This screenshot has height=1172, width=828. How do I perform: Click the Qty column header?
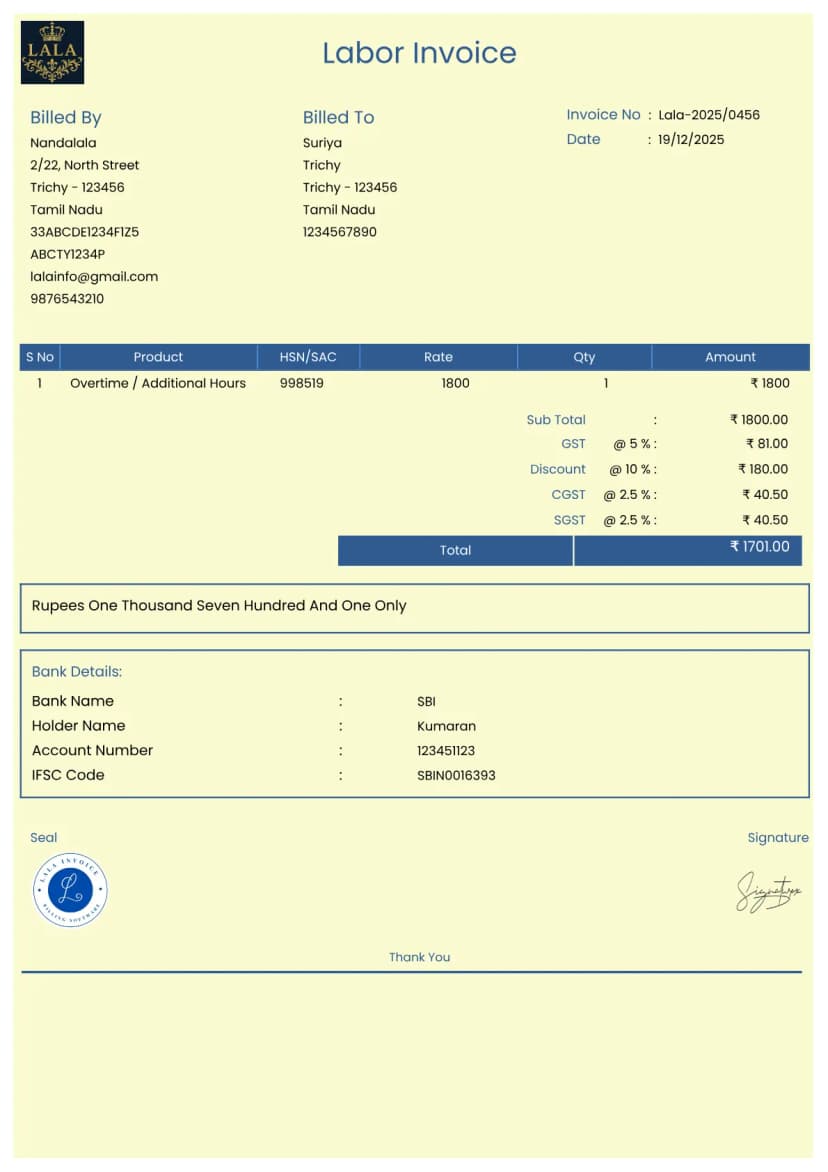point(584,357)
